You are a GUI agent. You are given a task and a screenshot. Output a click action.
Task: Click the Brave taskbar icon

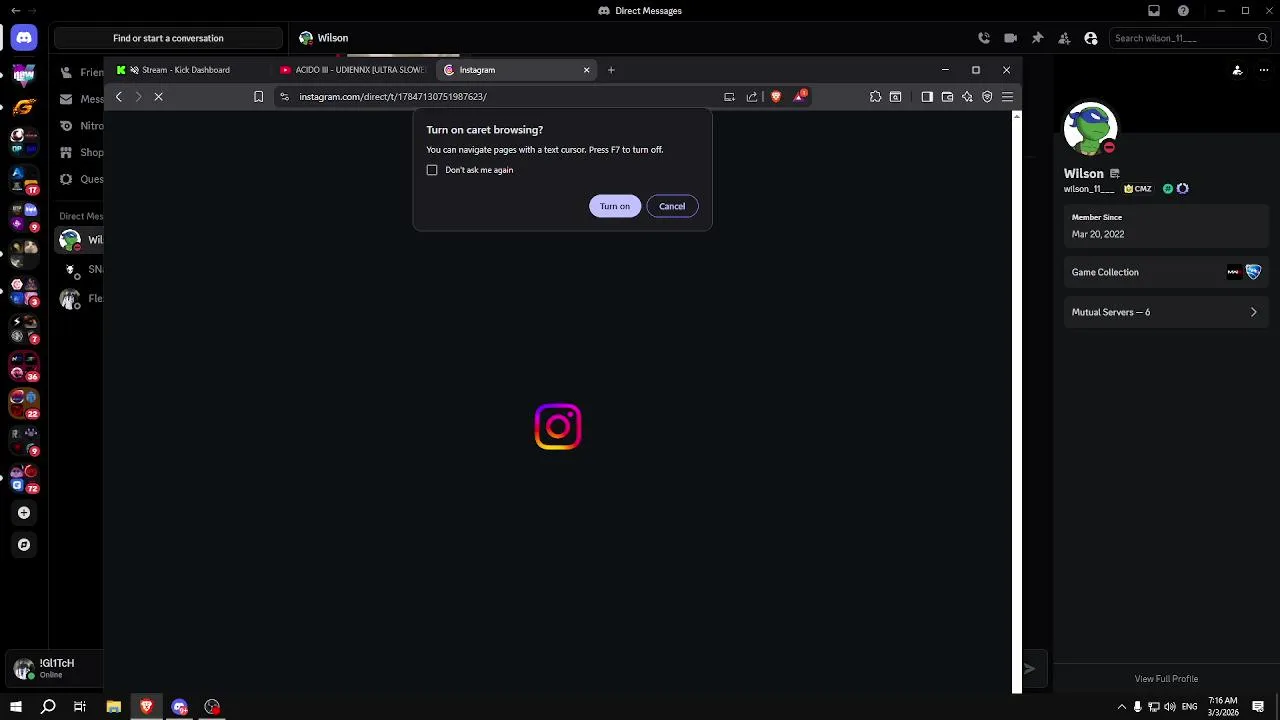click(146, 707)
